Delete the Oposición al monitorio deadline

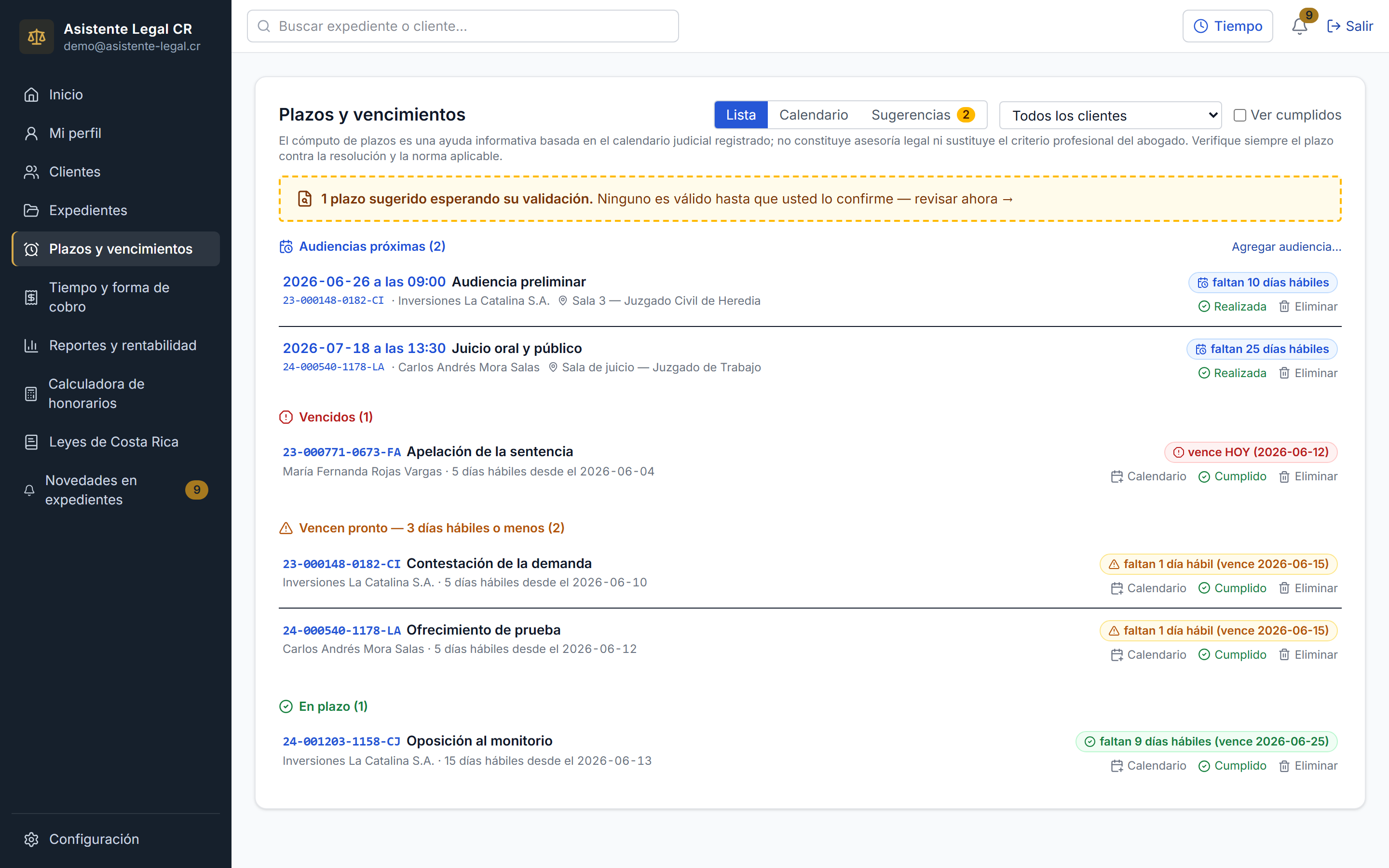(1308, 766)
